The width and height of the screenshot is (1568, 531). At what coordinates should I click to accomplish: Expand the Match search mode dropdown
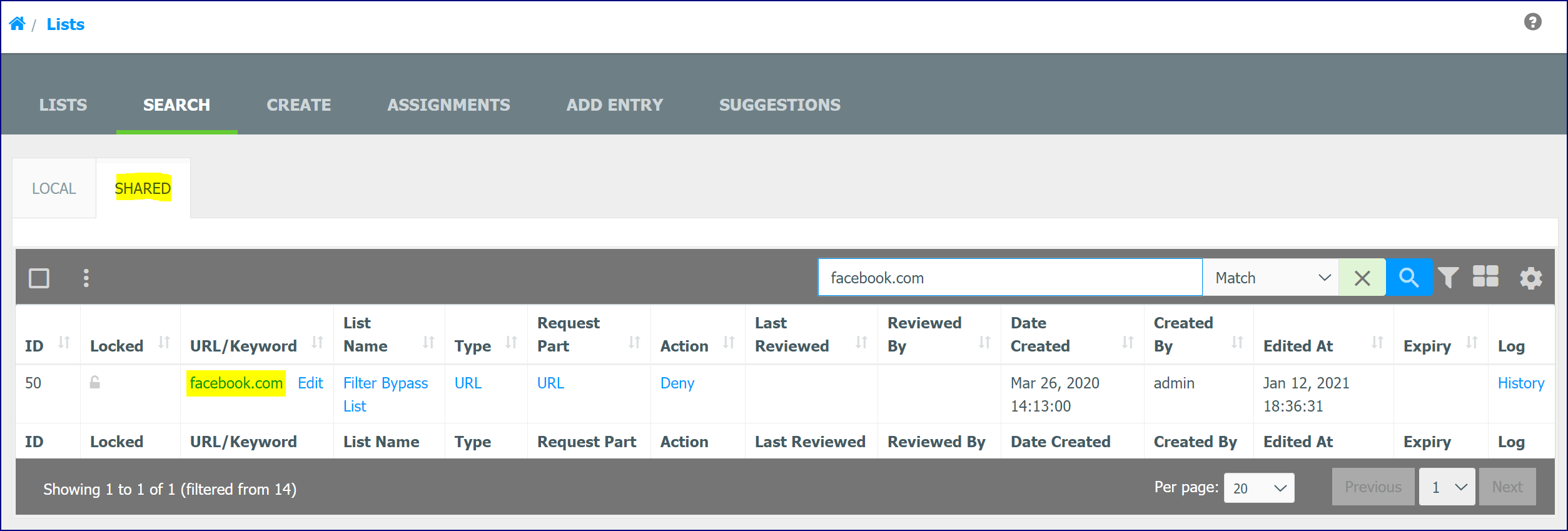(x=1270, y=278)
